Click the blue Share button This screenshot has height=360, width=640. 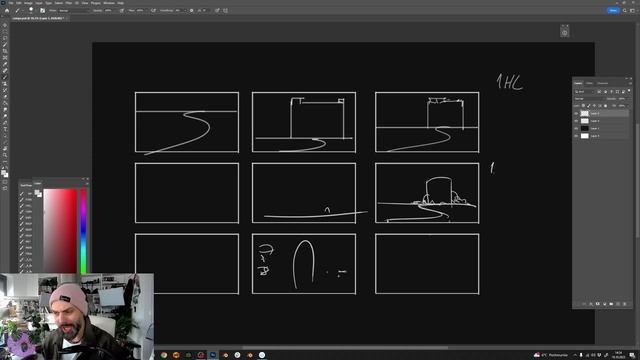[x=613, y=10]
